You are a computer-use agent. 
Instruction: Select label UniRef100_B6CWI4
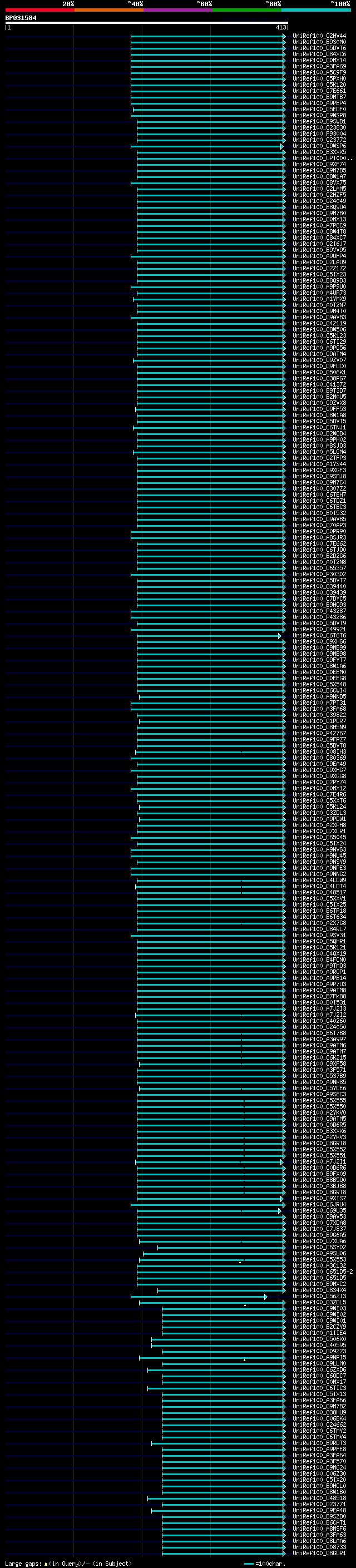(x=319, y=690)
